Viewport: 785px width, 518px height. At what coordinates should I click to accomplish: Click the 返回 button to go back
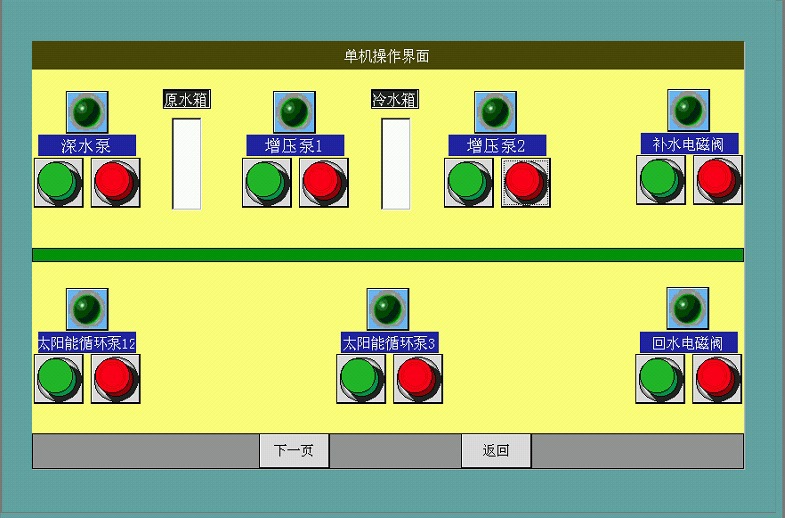(496, 451)
